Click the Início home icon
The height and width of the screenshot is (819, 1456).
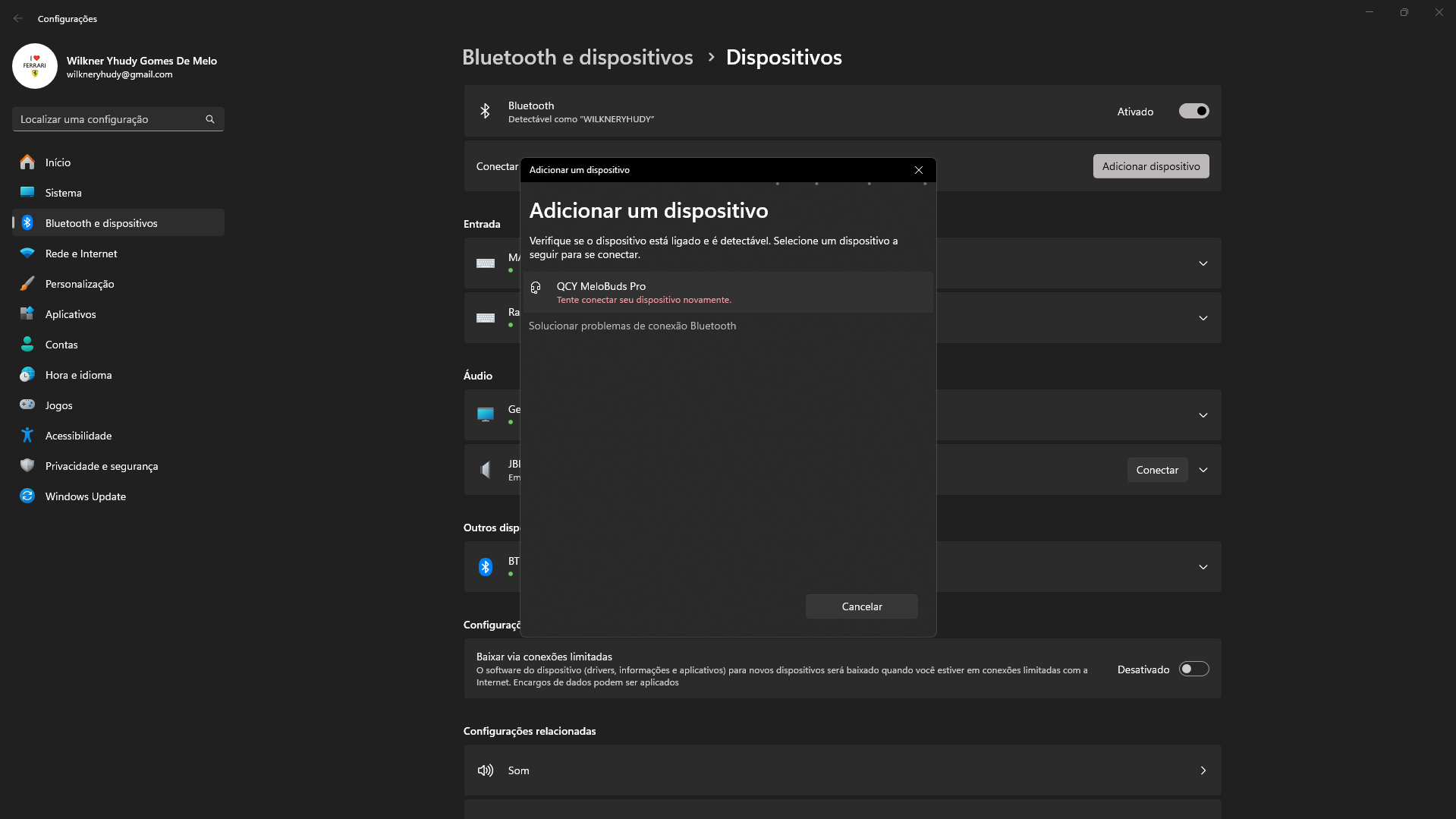[x=27, y=162]
